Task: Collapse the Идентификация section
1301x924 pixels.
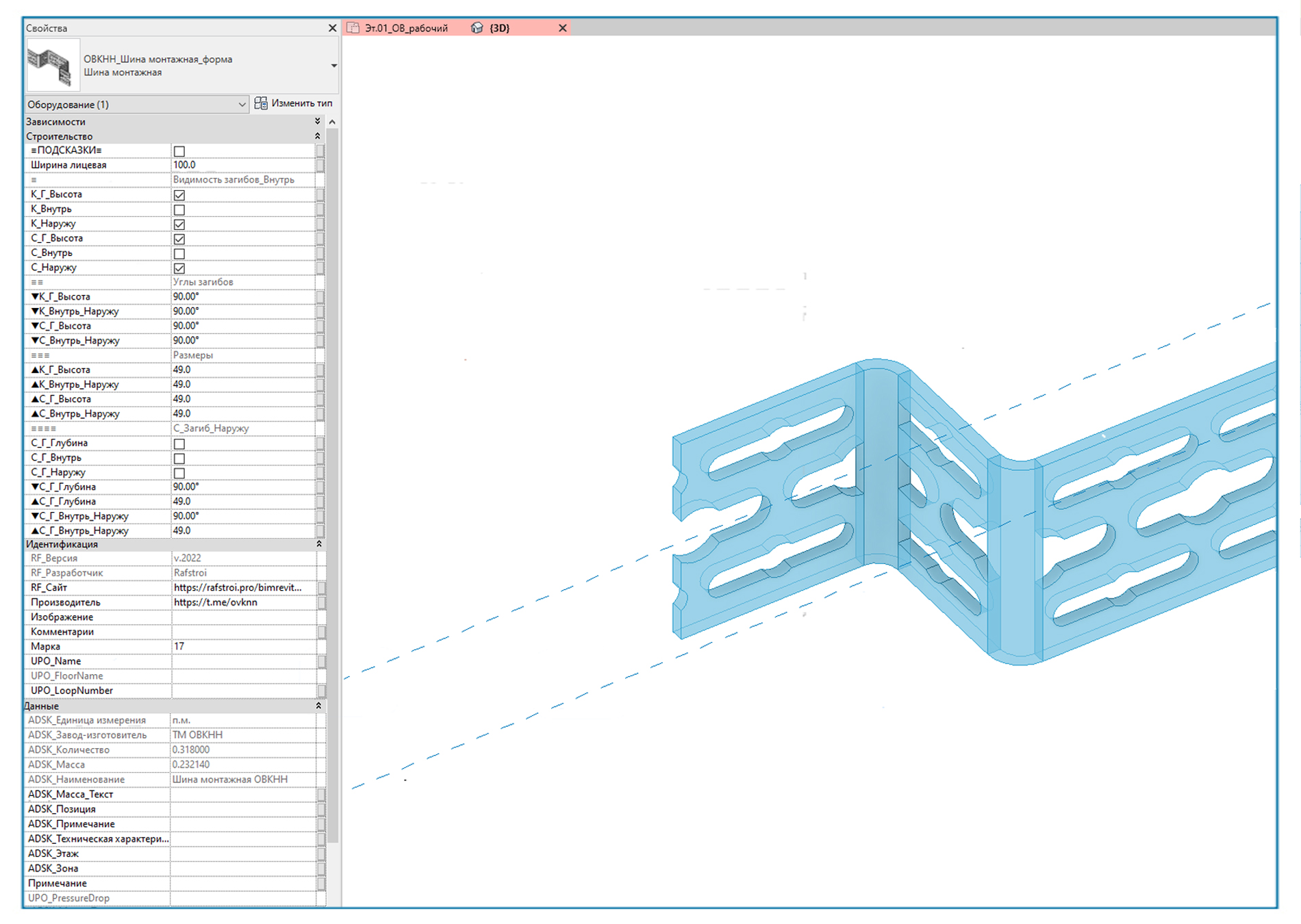Action: click(x=319, y=544)
